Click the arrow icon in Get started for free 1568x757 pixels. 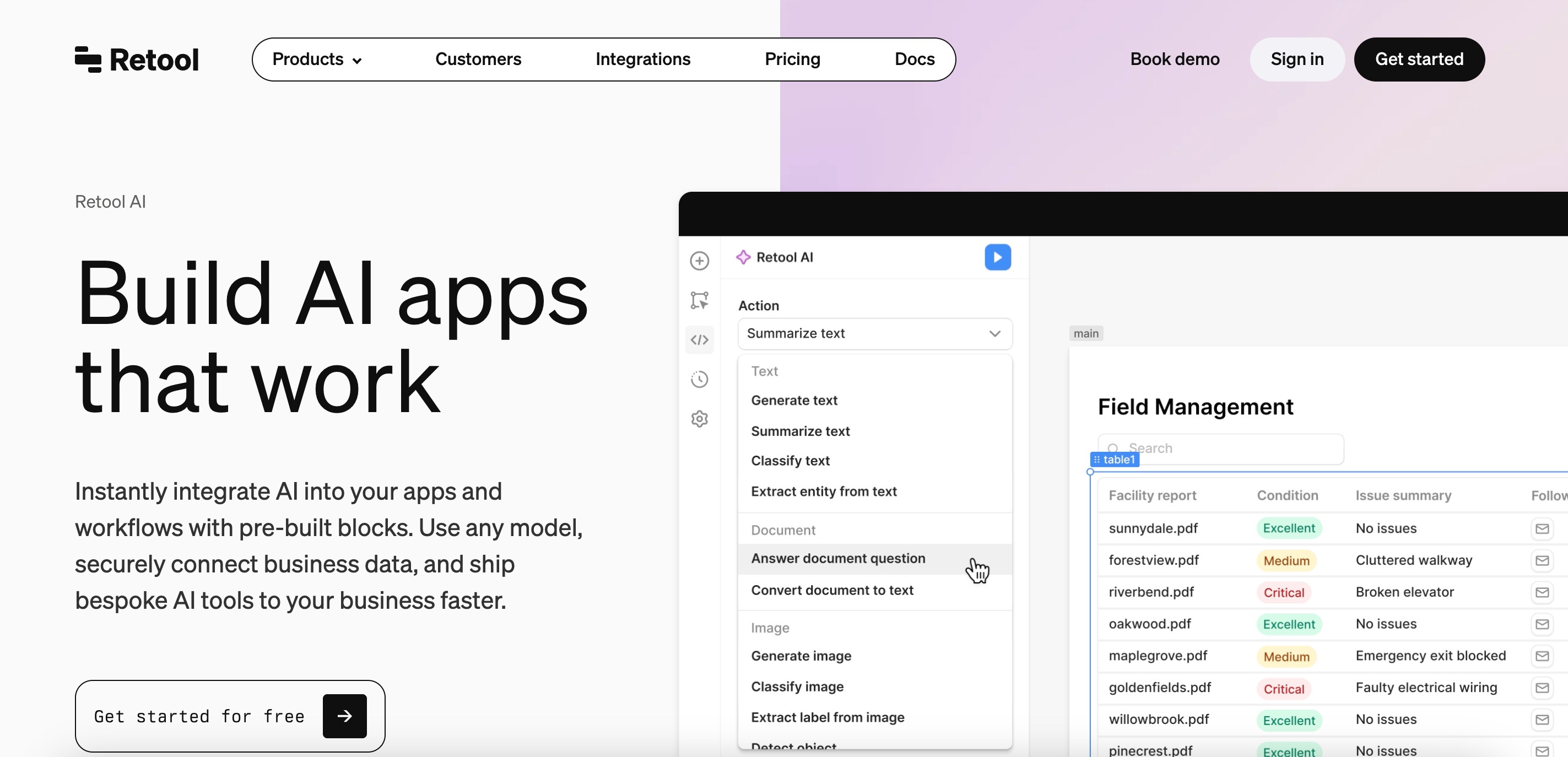point(344,716)
